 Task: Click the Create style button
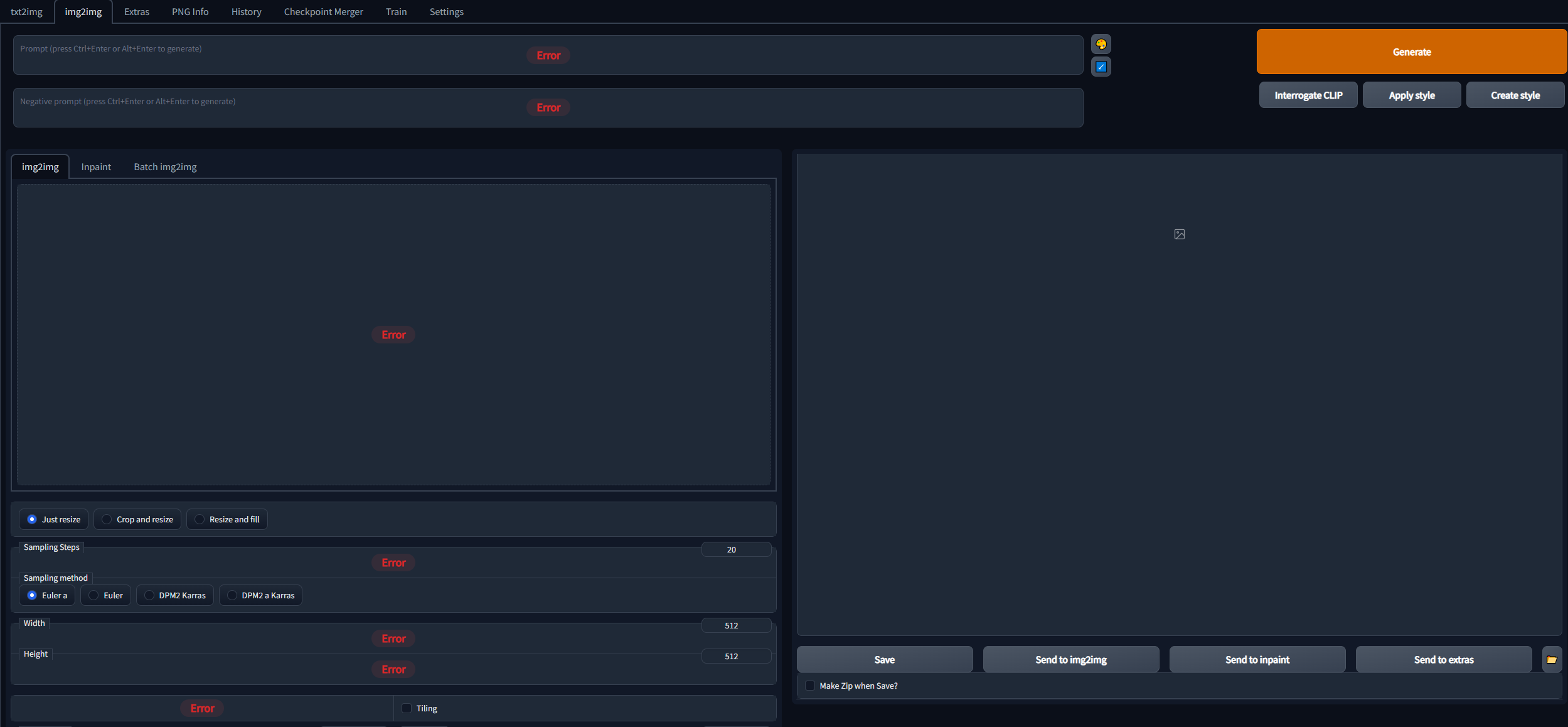1514,95
